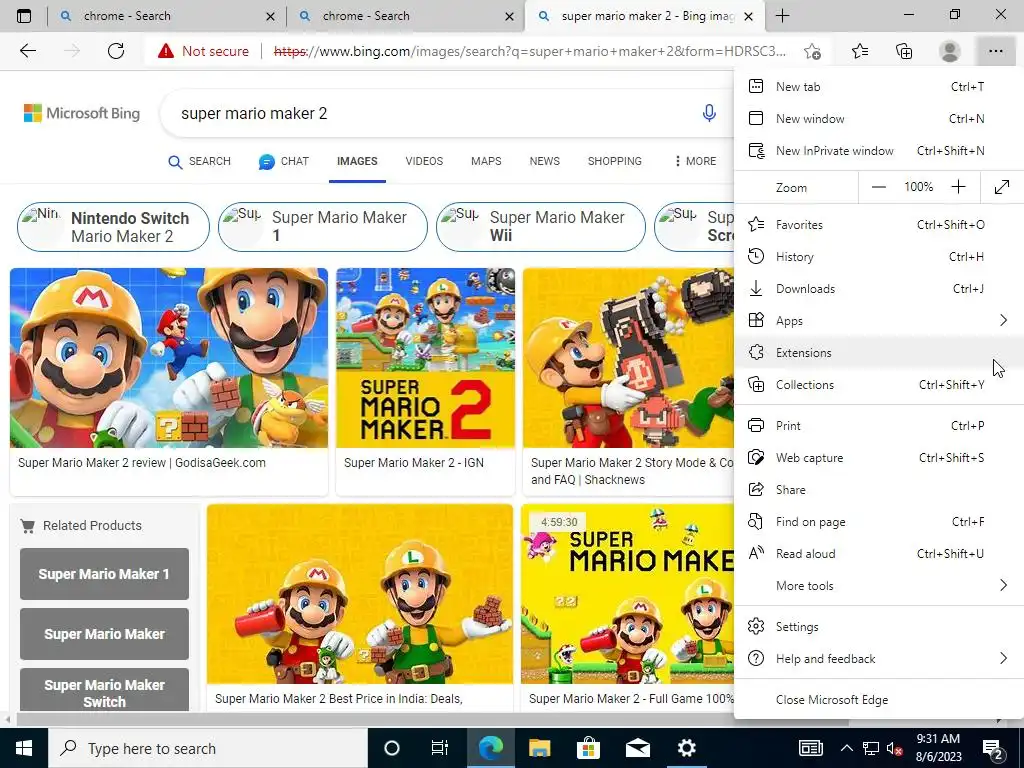Open GodisaGeek review image thumbnail

(x=168, y=358)
